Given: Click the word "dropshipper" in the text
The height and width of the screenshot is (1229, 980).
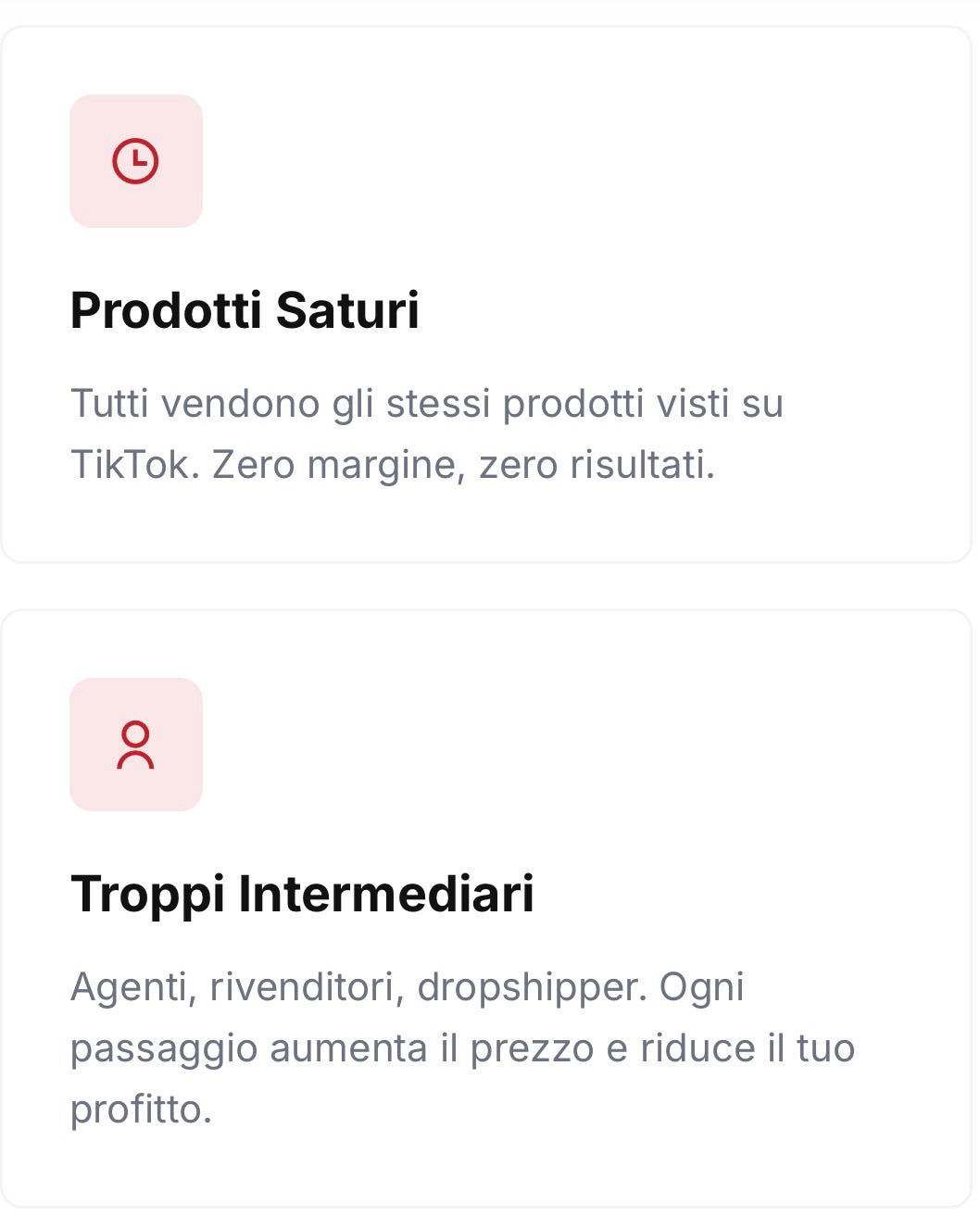Looking at the screenshot, I should click(531, 987).
